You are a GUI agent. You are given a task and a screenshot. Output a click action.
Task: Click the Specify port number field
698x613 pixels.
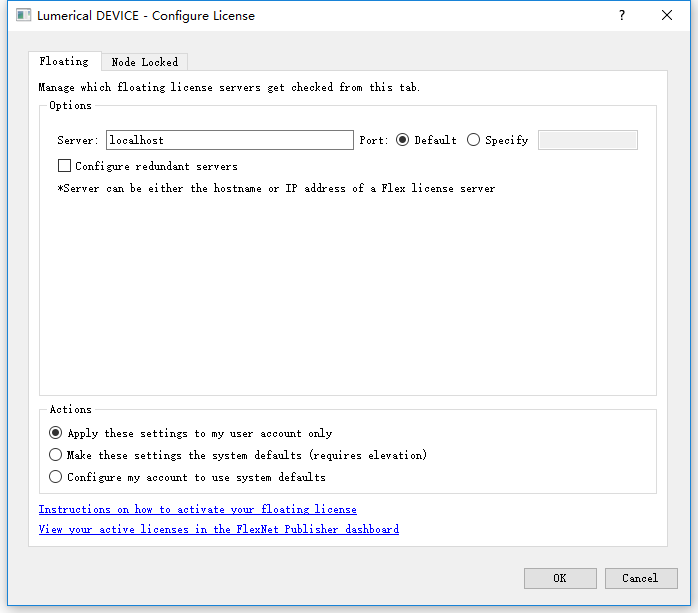(x=588, y=140)
